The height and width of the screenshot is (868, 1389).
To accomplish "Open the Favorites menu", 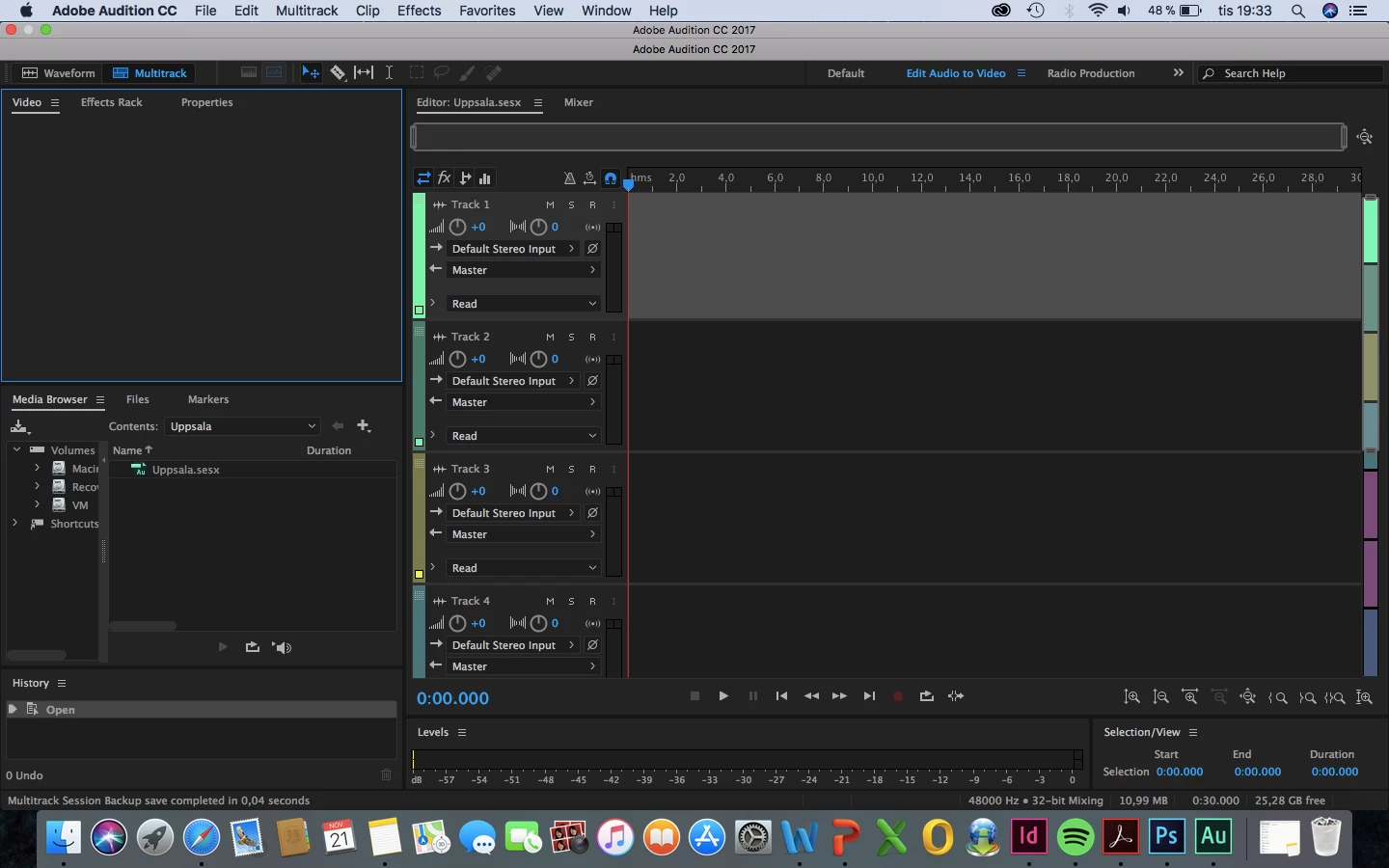I will 487,11.
